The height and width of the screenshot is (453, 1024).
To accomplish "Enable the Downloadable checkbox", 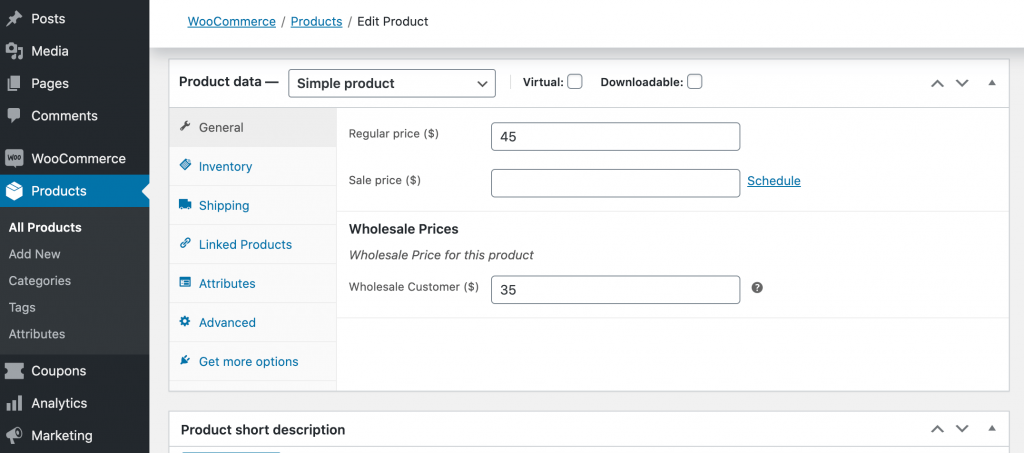I will tap(694, 82).
